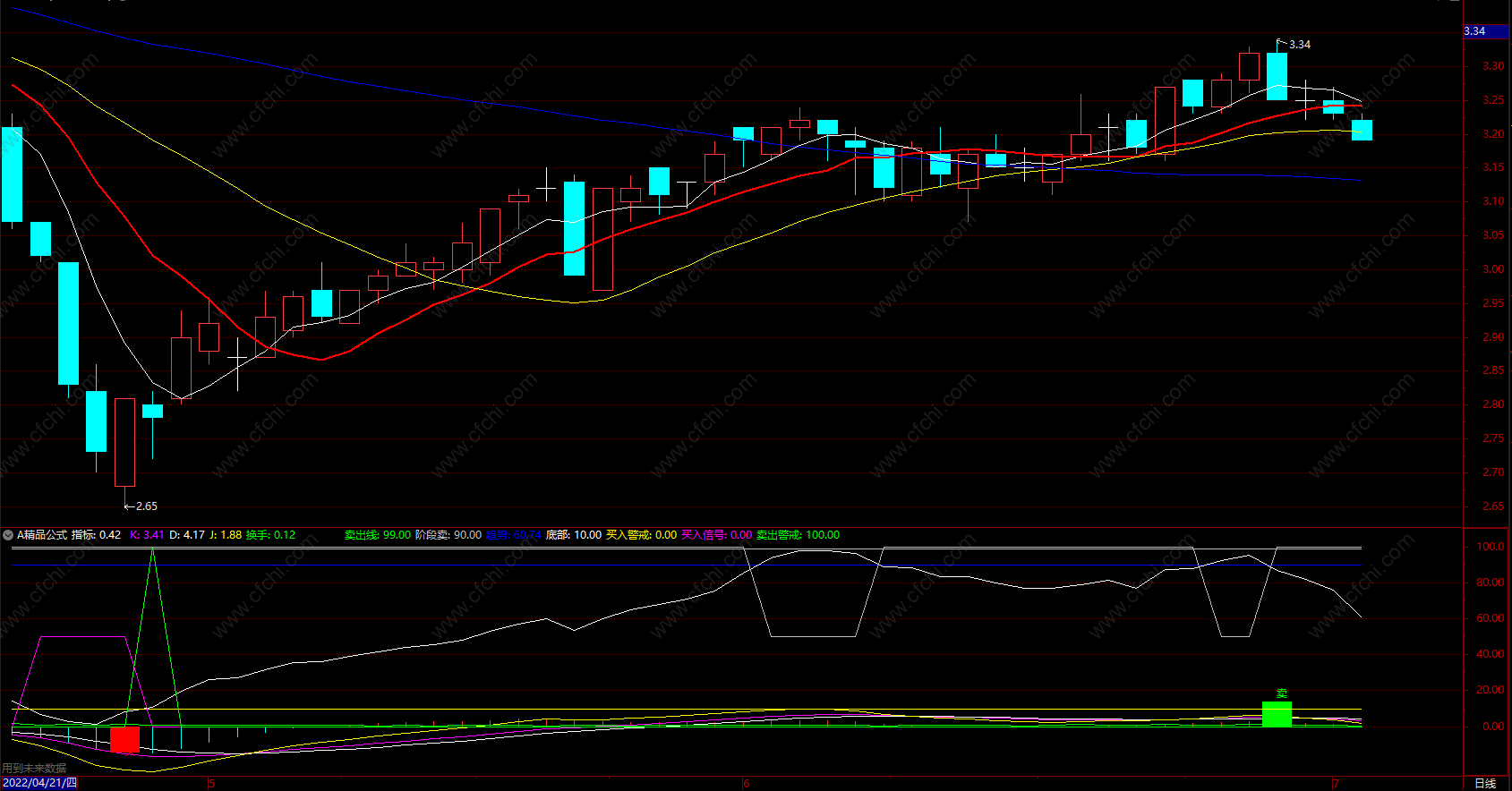This screenshot has width=1512, height=791.
Task: Click the 2.70 price axis label
Action: tap(1492, 472)
